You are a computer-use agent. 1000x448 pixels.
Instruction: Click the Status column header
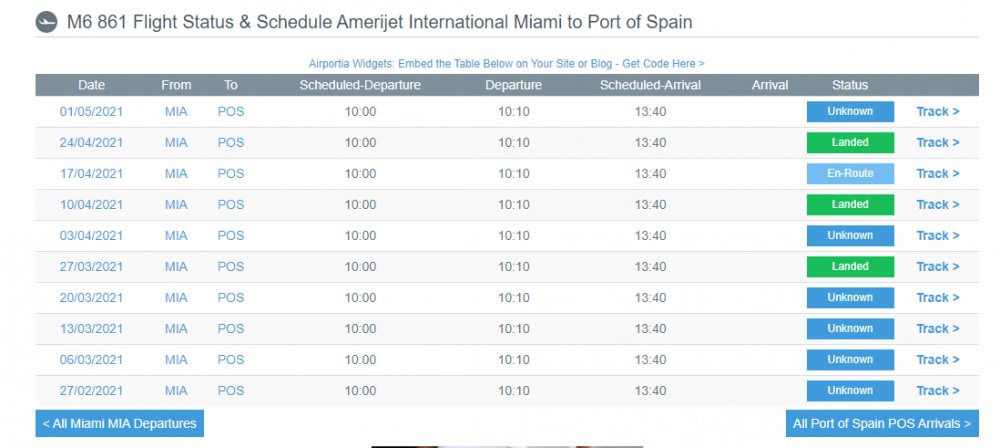[x=849, y=85]
